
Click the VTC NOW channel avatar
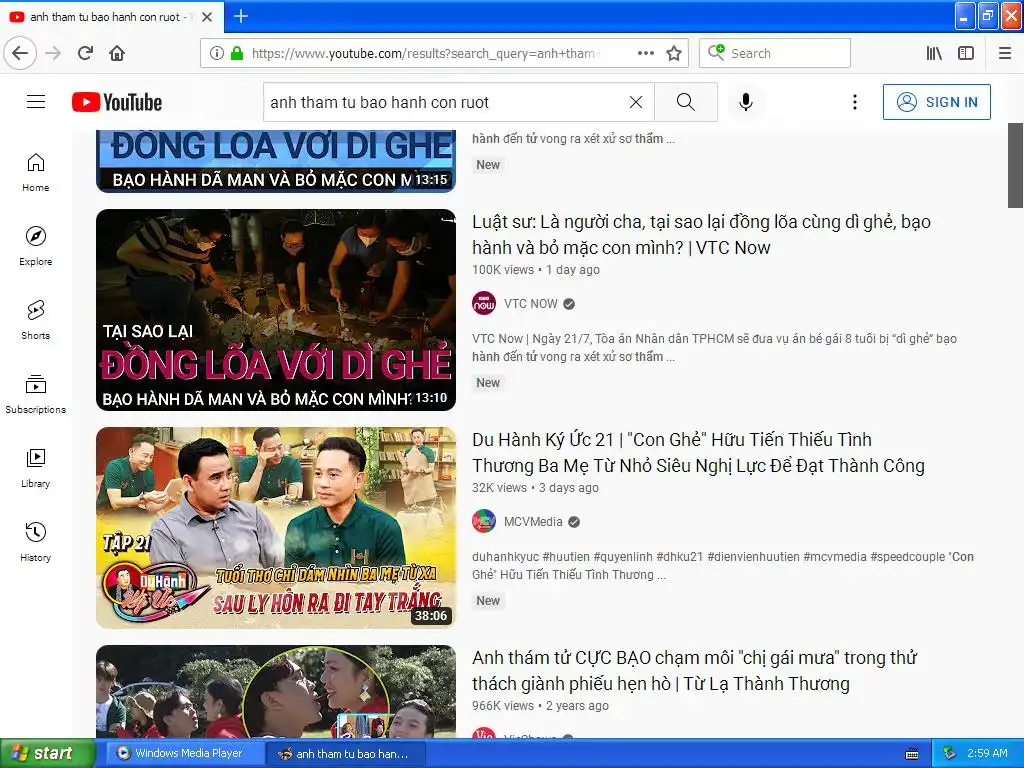pyautogui.click(x=484, y=304)
